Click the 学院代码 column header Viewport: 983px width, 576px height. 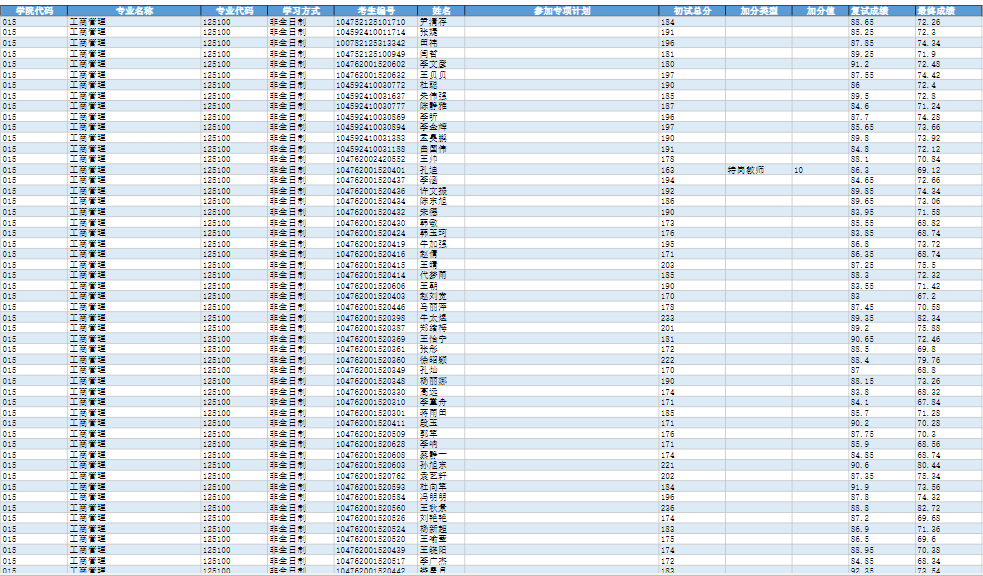(33, 9)
